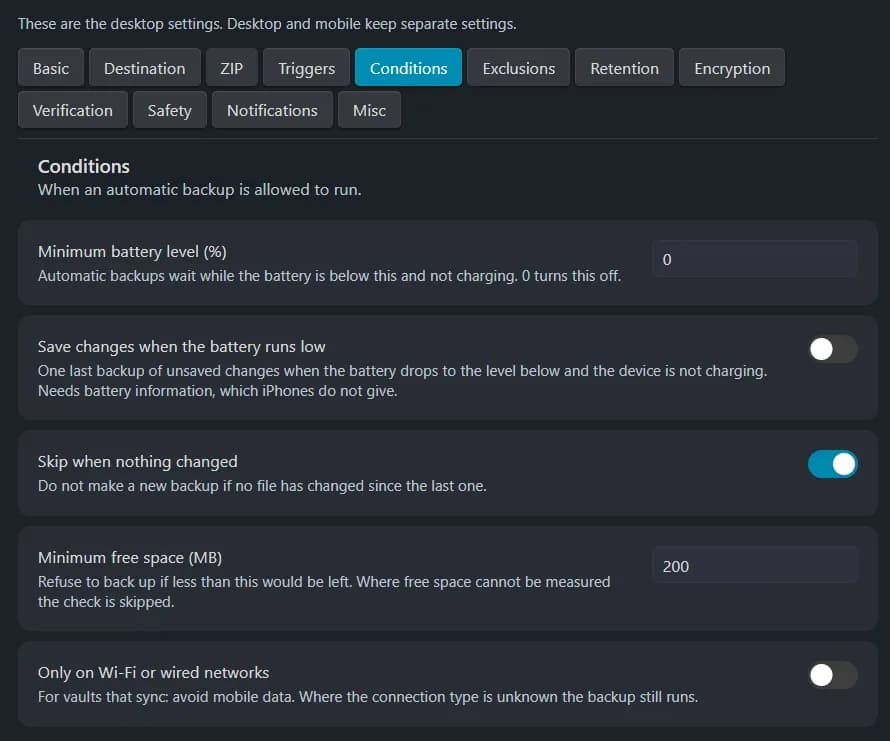The width and height of the screenshot is (890, 741).
Task: Click the 'Only on Wi-Fi or wired networks' label
Action: pos(153,673)
